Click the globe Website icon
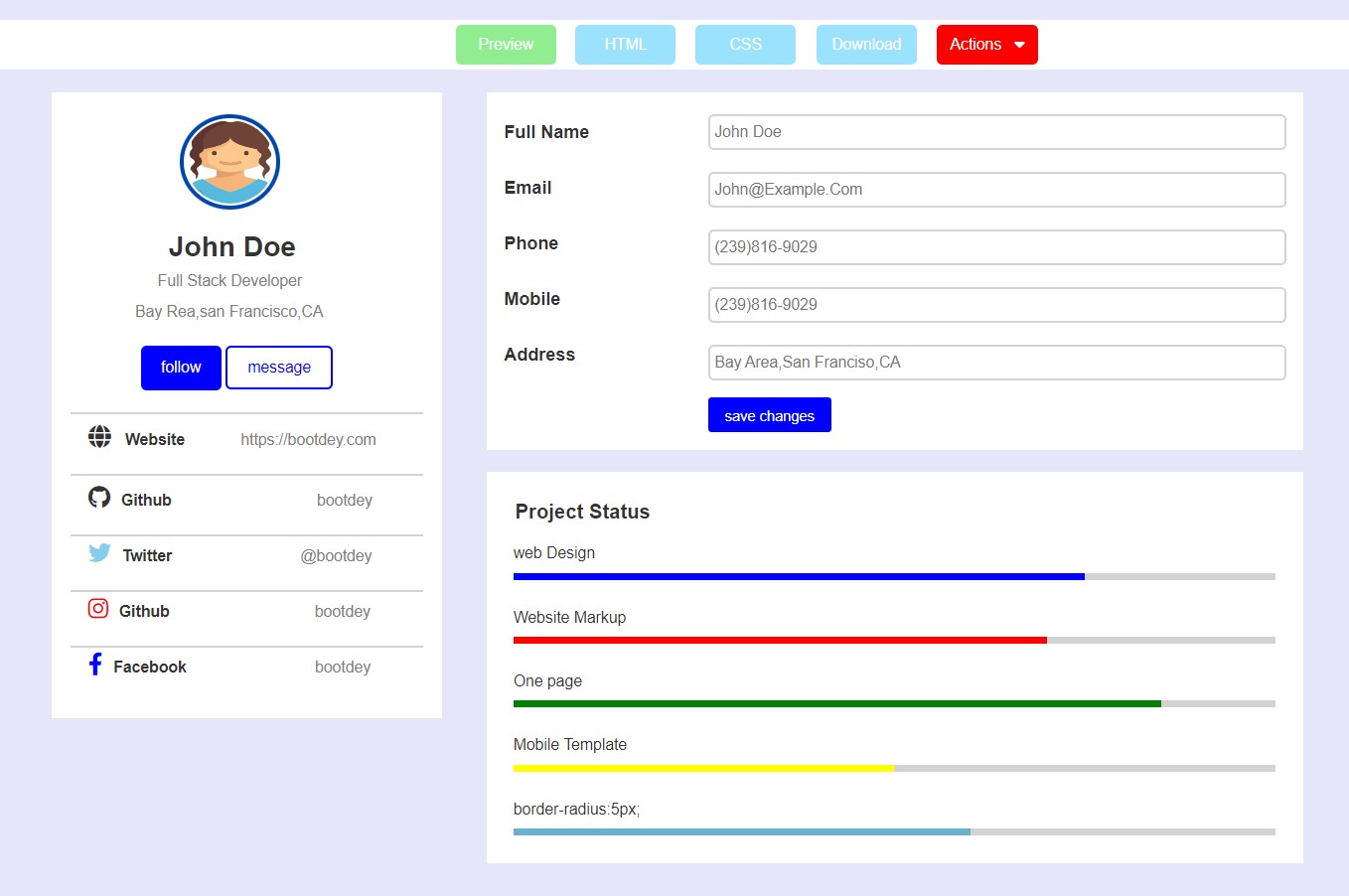 (x=99, y=436)
